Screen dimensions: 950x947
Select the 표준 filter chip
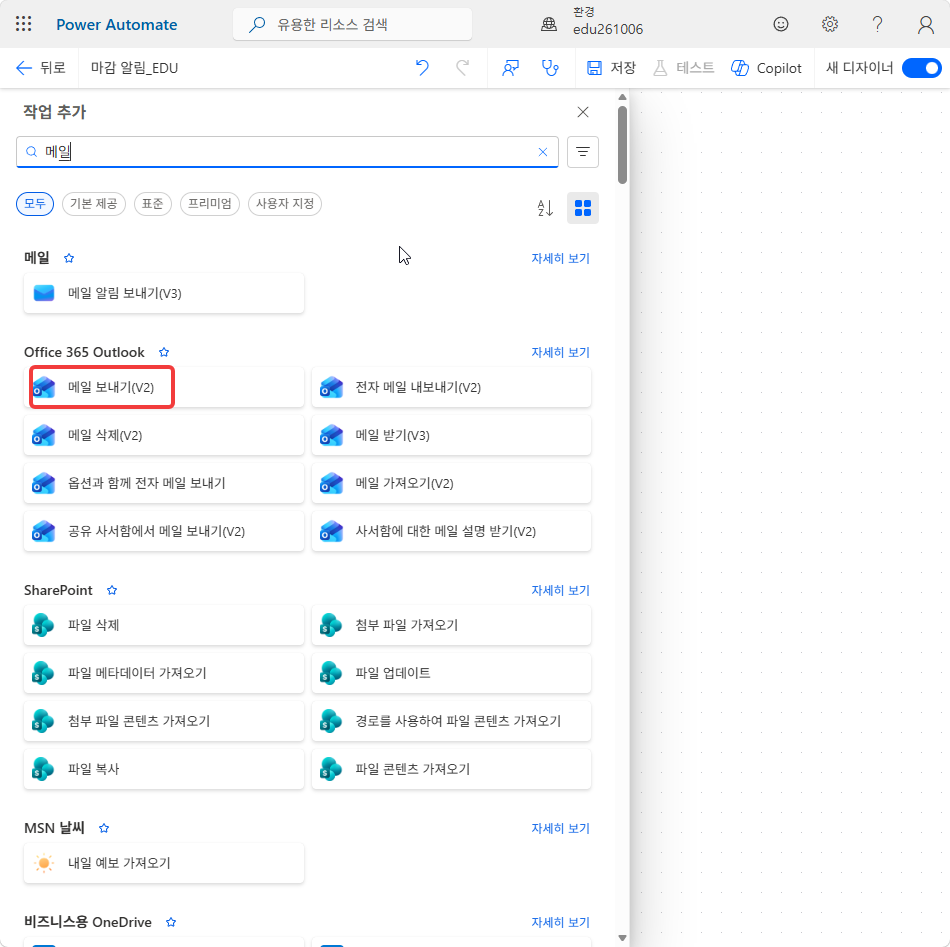(153, 204)
